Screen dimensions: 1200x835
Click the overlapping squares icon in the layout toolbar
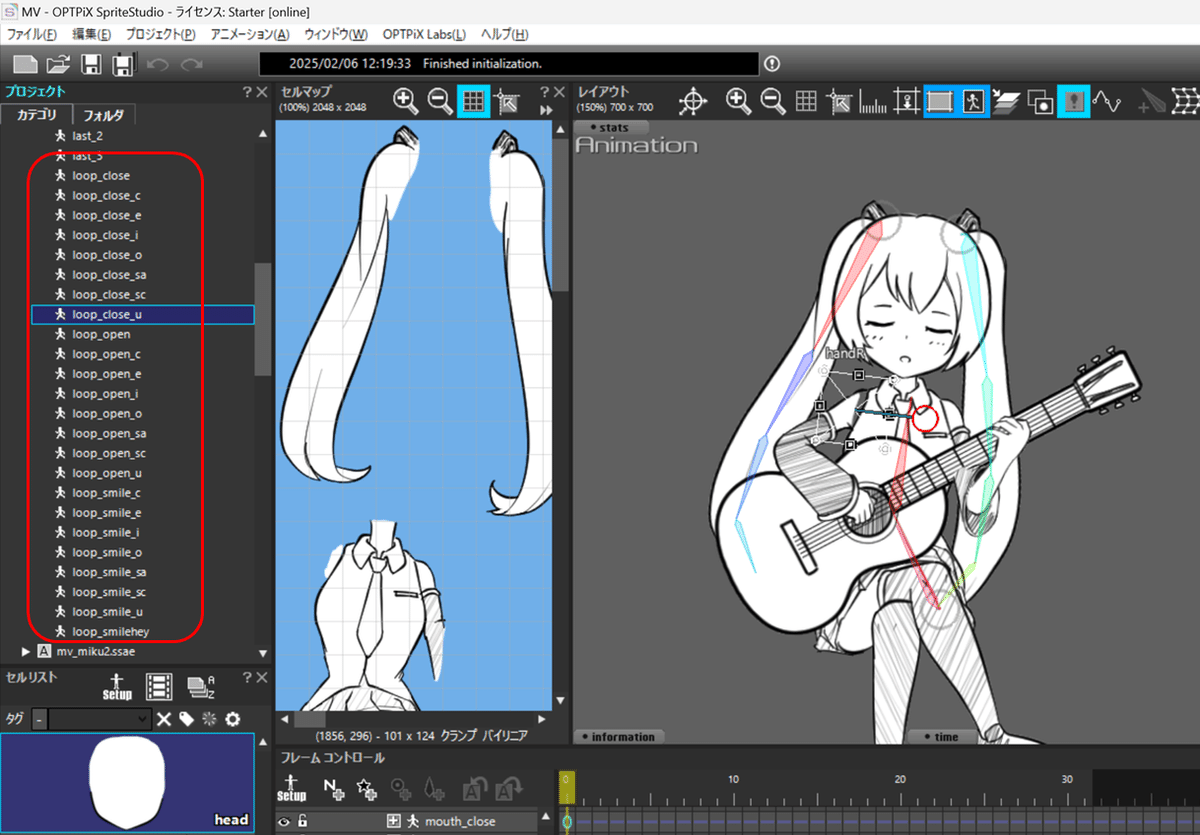point(1040,101)
